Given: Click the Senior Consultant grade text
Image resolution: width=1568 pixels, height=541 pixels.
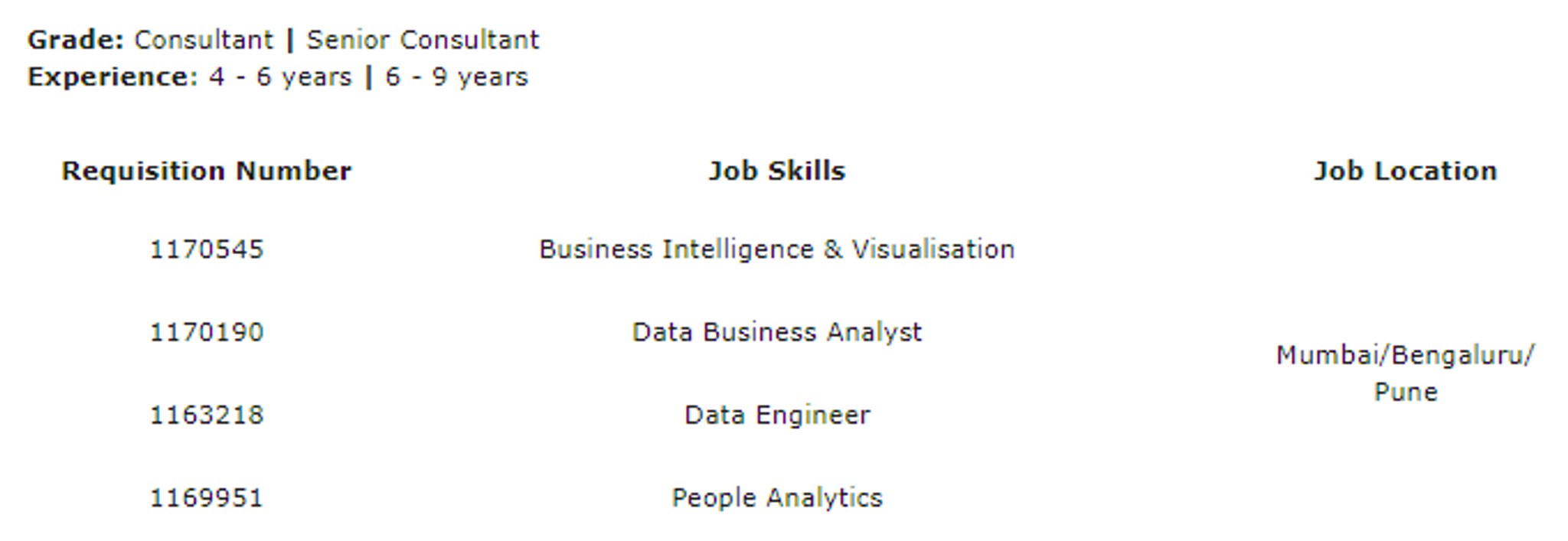Looking at the screenshot, I should pos(423,40).
